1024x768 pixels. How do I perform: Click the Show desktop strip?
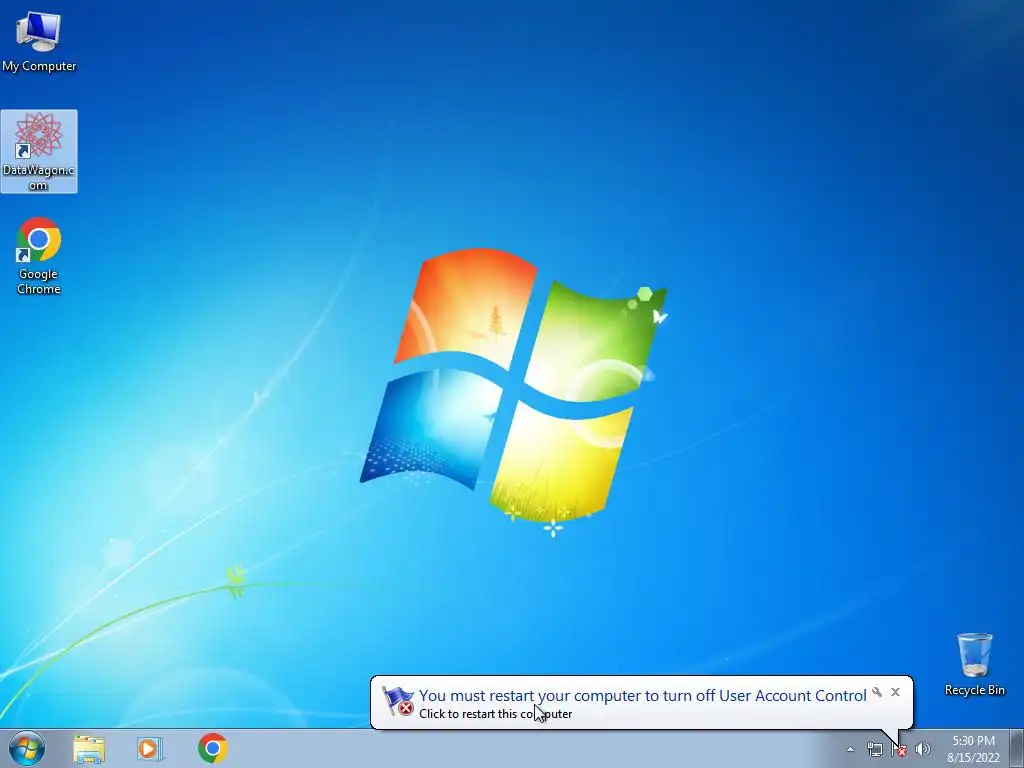[x=1017, y=749]
